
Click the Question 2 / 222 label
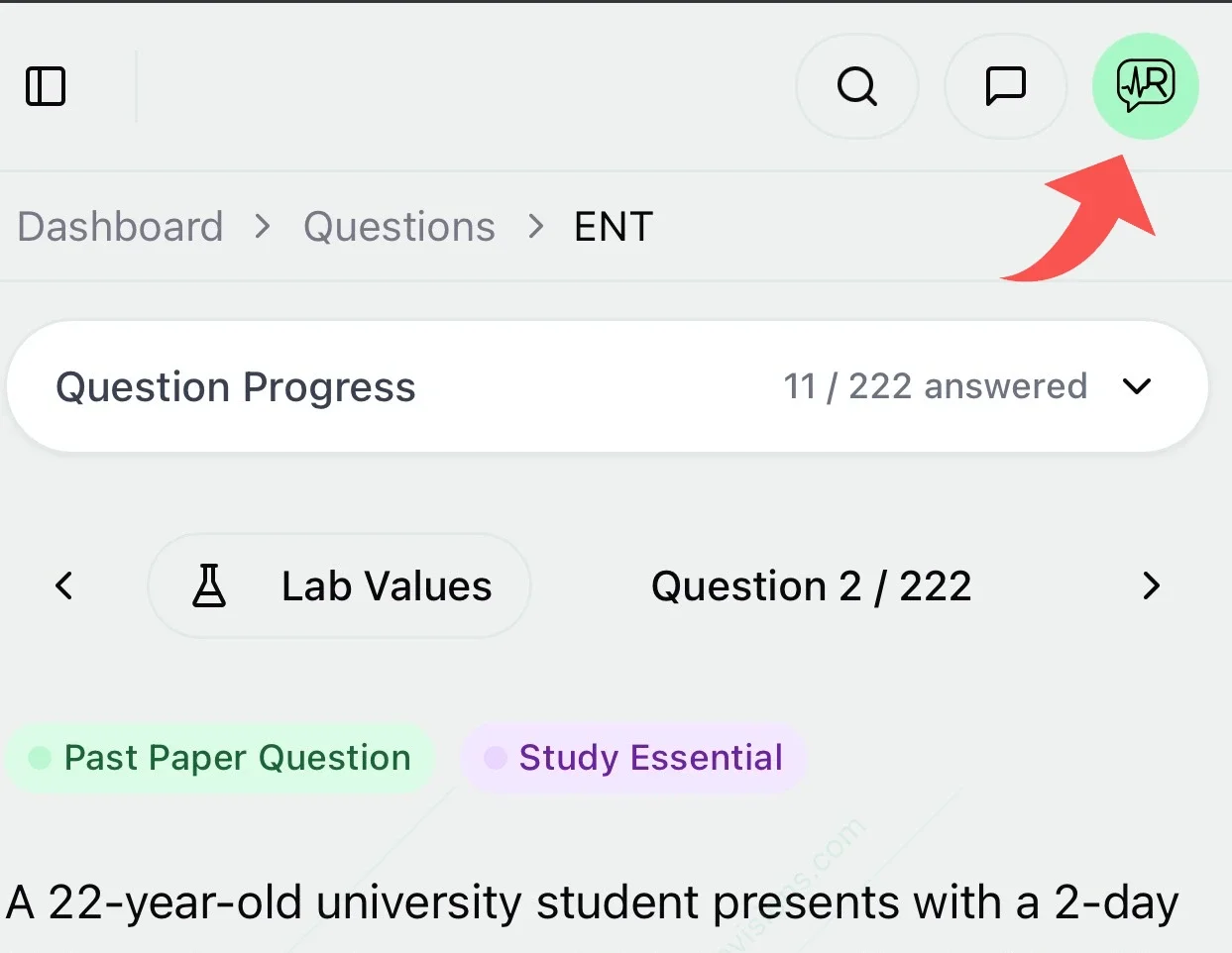[811, 586]
